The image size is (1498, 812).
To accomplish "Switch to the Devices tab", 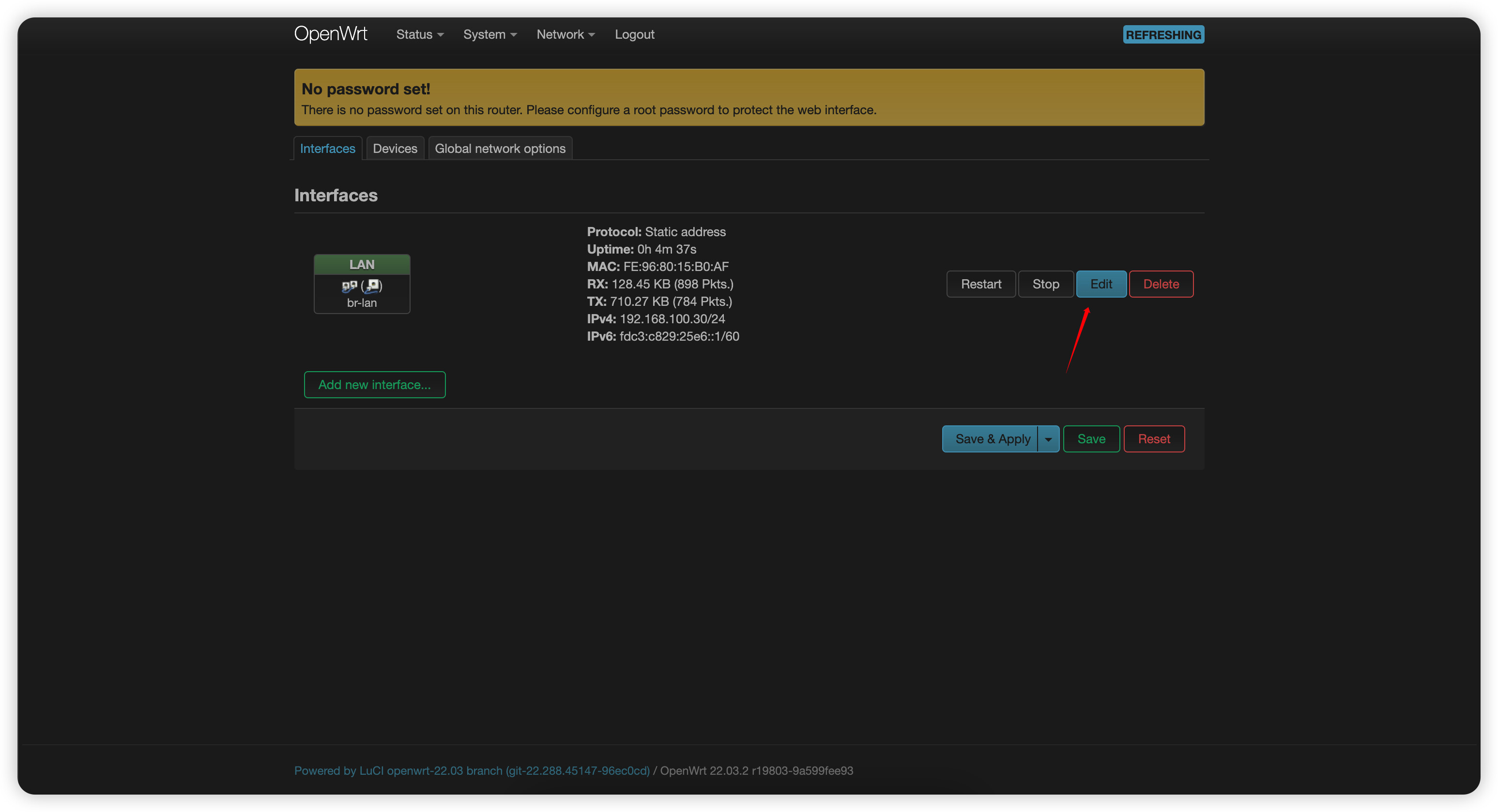I will (x=395, y=148).
